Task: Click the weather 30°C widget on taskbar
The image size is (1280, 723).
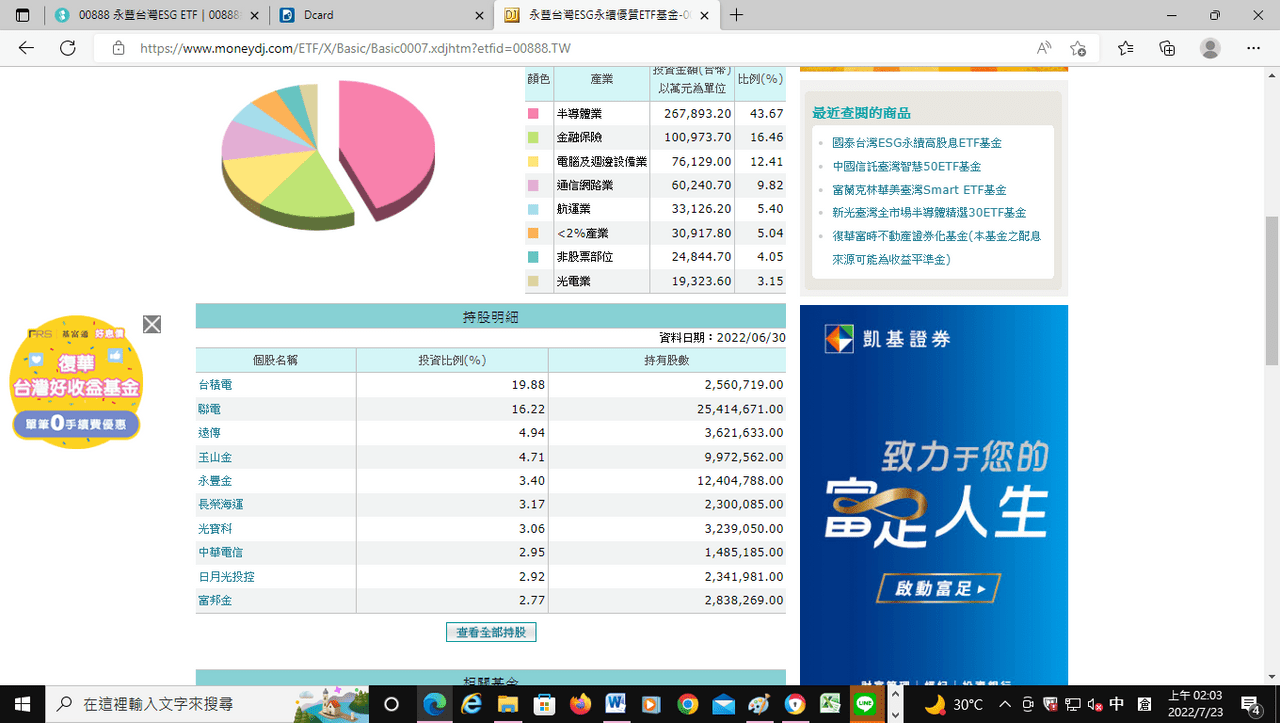Action: pos(954,704)
